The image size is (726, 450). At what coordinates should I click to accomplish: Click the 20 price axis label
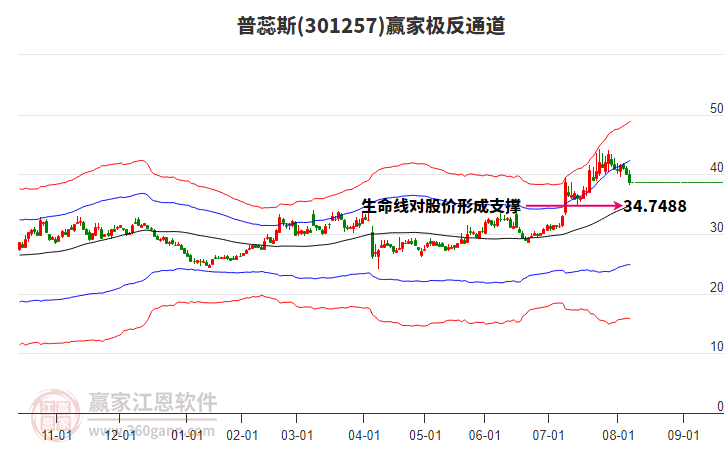point(716,287)
